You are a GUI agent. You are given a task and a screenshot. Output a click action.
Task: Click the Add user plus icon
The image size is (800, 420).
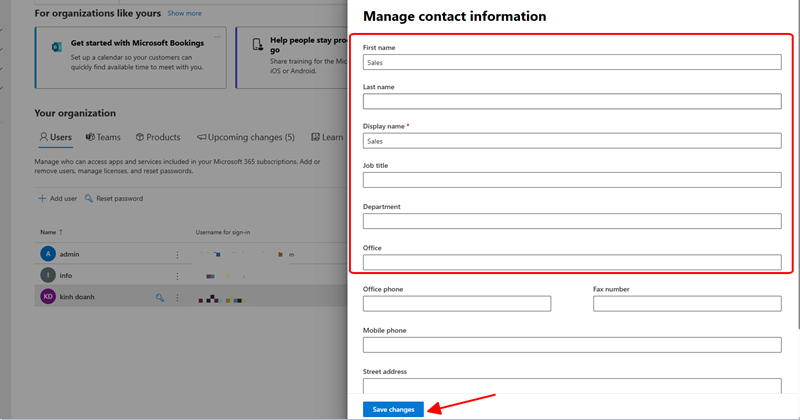pos(42,198)
